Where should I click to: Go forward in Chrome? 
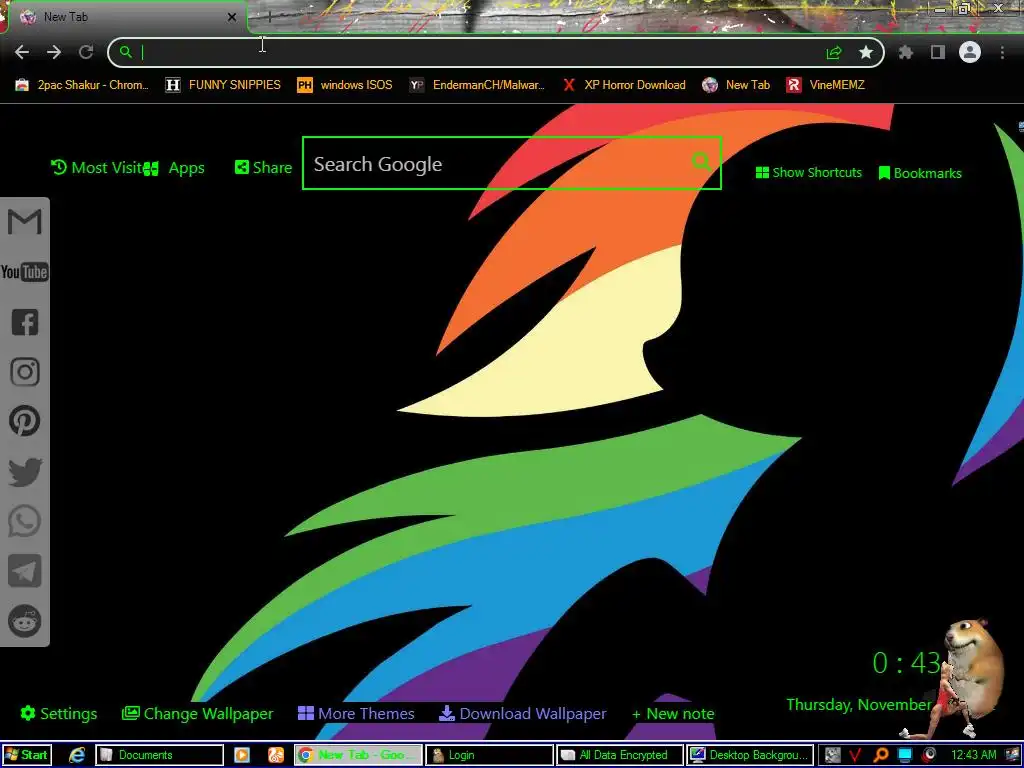tap(54, 52)
